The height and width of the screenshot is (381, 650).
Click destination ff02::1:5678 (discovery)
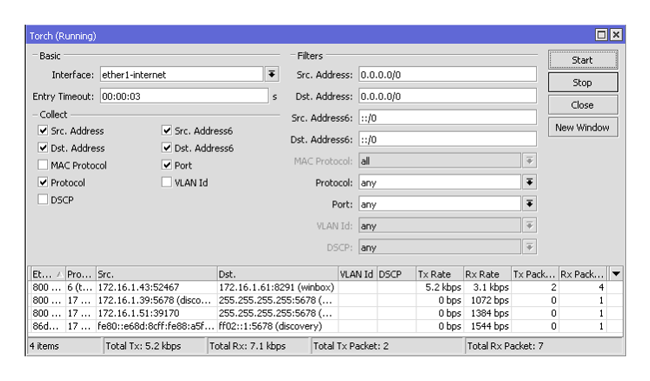click(270, 326)
